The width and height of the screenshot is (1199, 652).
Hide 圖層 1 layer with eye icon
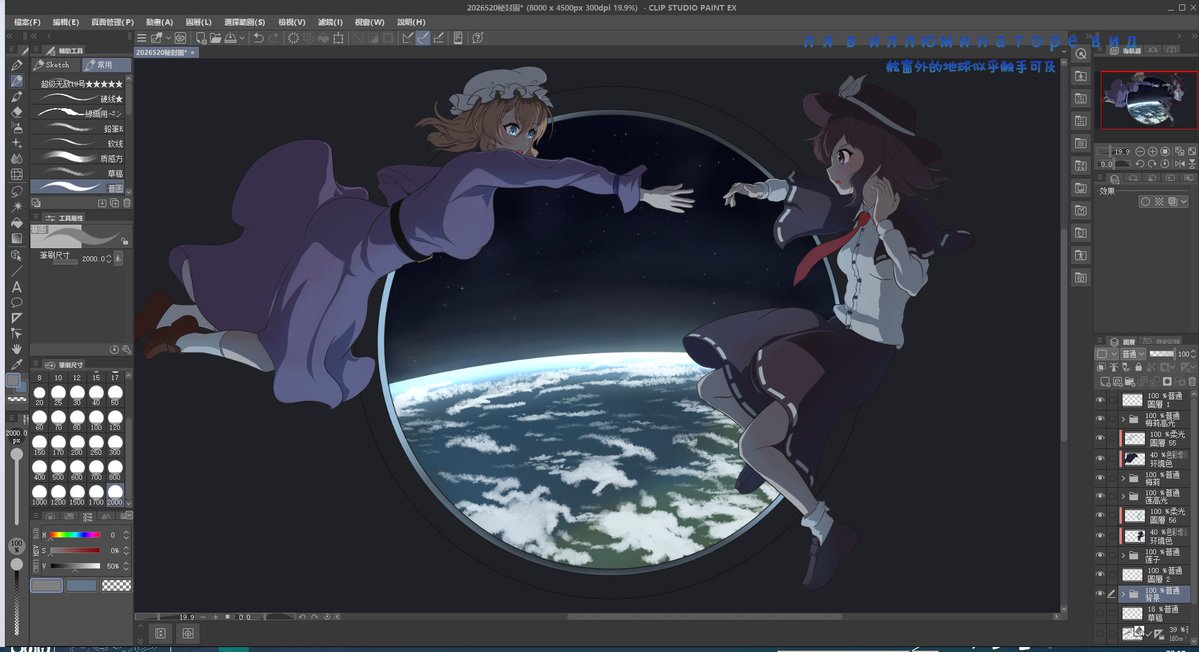coord(1100,400)
